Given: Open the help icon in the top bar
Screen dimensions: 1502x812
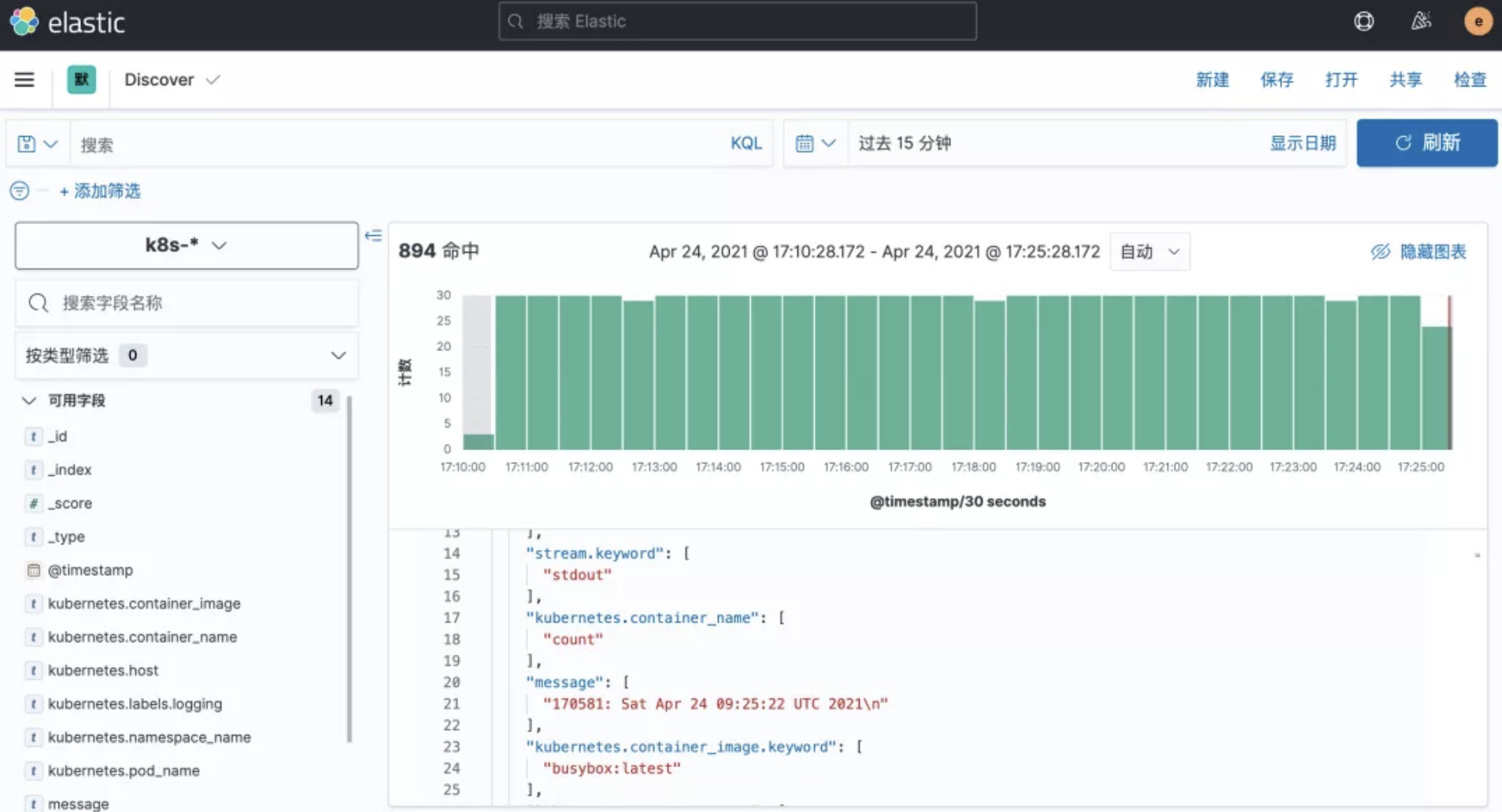Looking at the screenshot, I should pos(1364,21).
